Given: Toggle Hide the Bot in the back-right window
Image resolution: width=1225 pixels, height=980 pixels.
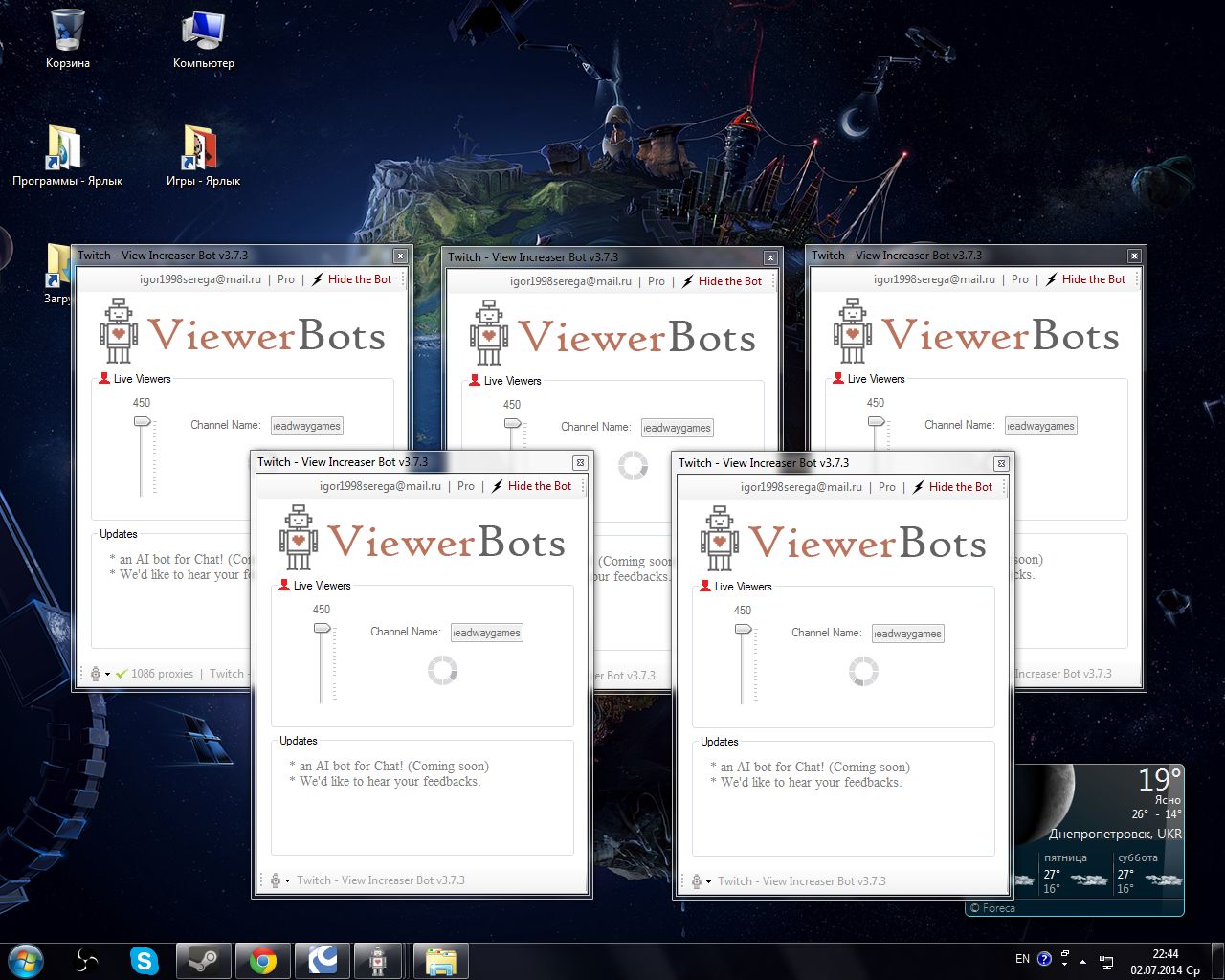Looking at the screenshot, I should click(x=1093, y=279).
